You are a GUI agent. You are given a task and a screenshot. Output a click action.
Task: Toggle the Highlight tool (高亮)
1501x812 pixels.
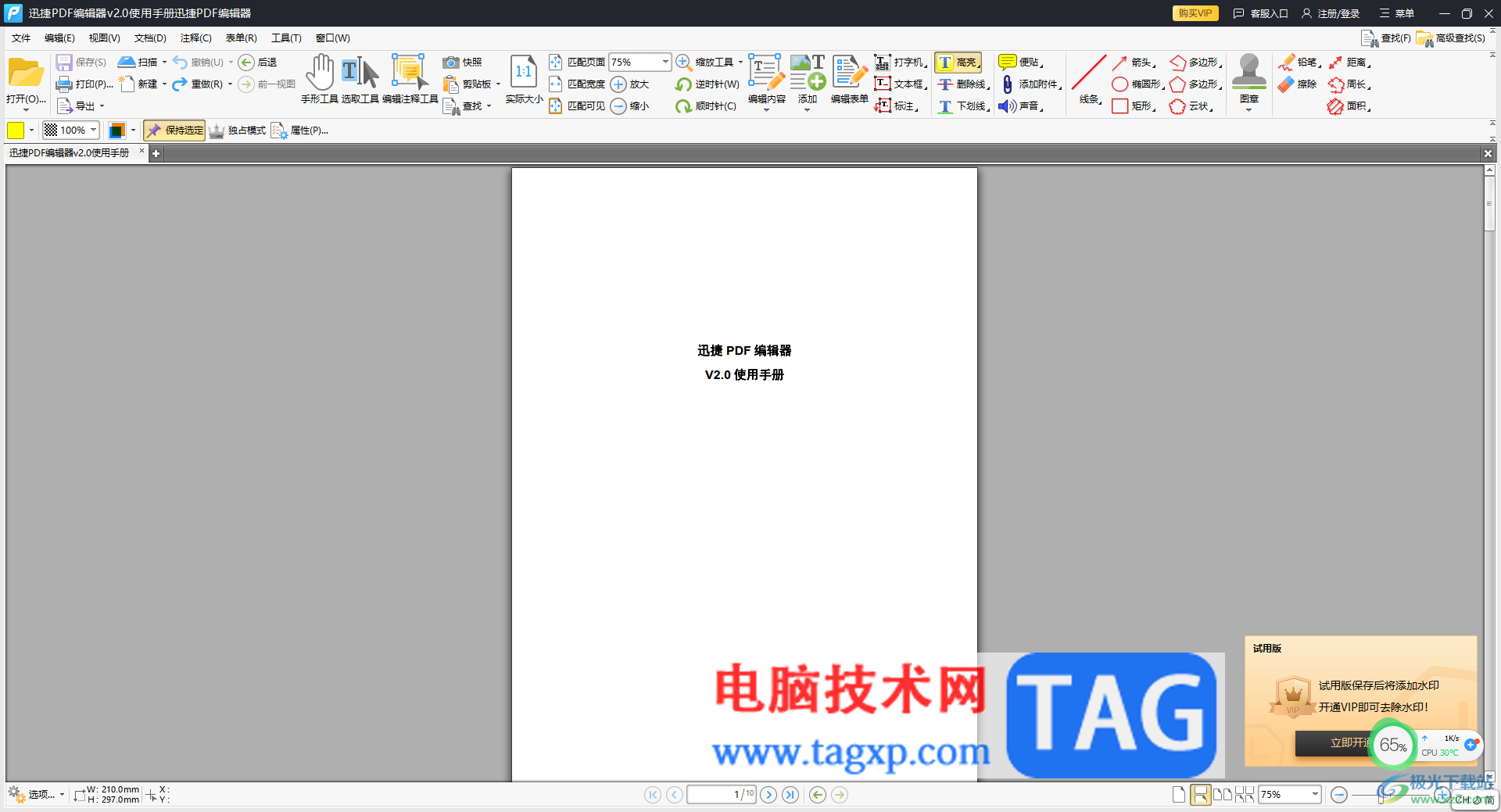pos(958,63)
